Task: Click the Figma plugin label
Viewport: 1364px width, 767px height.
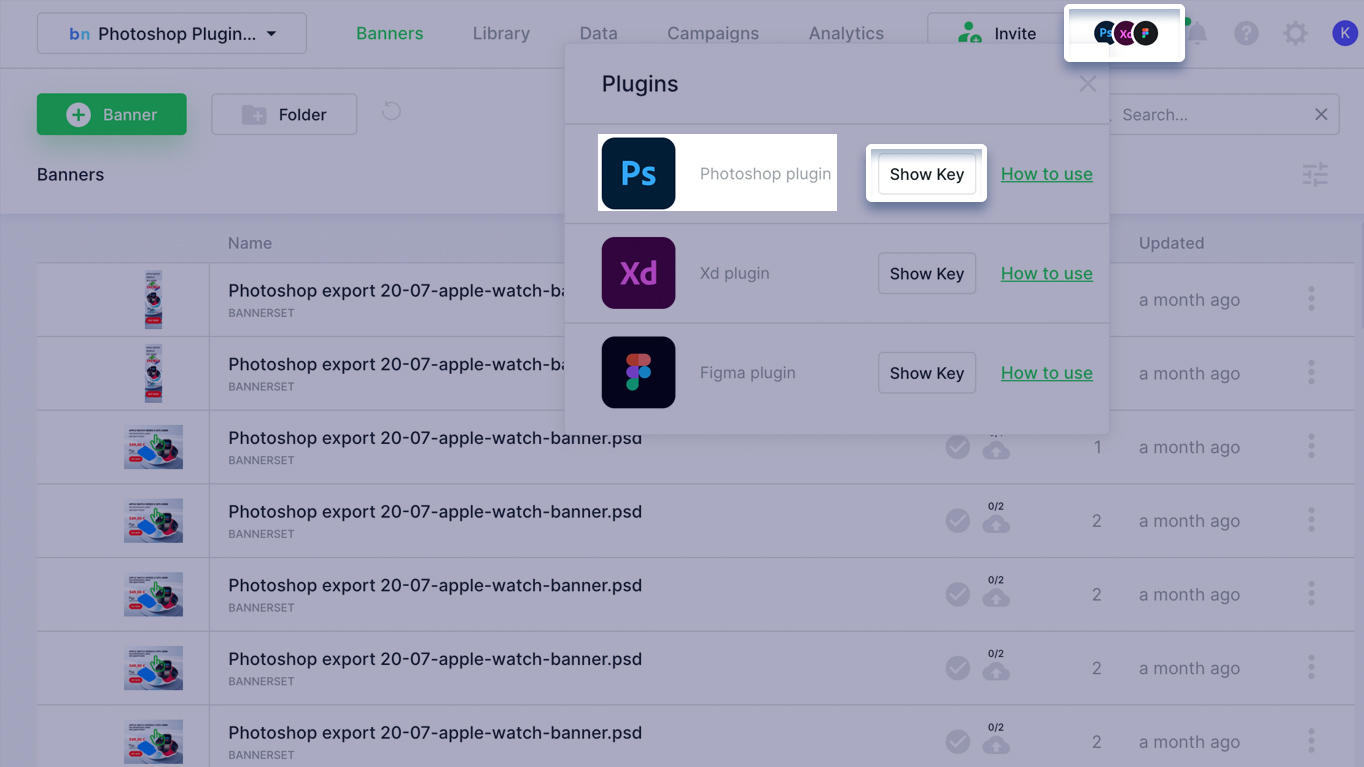Action: click(748, 372)
